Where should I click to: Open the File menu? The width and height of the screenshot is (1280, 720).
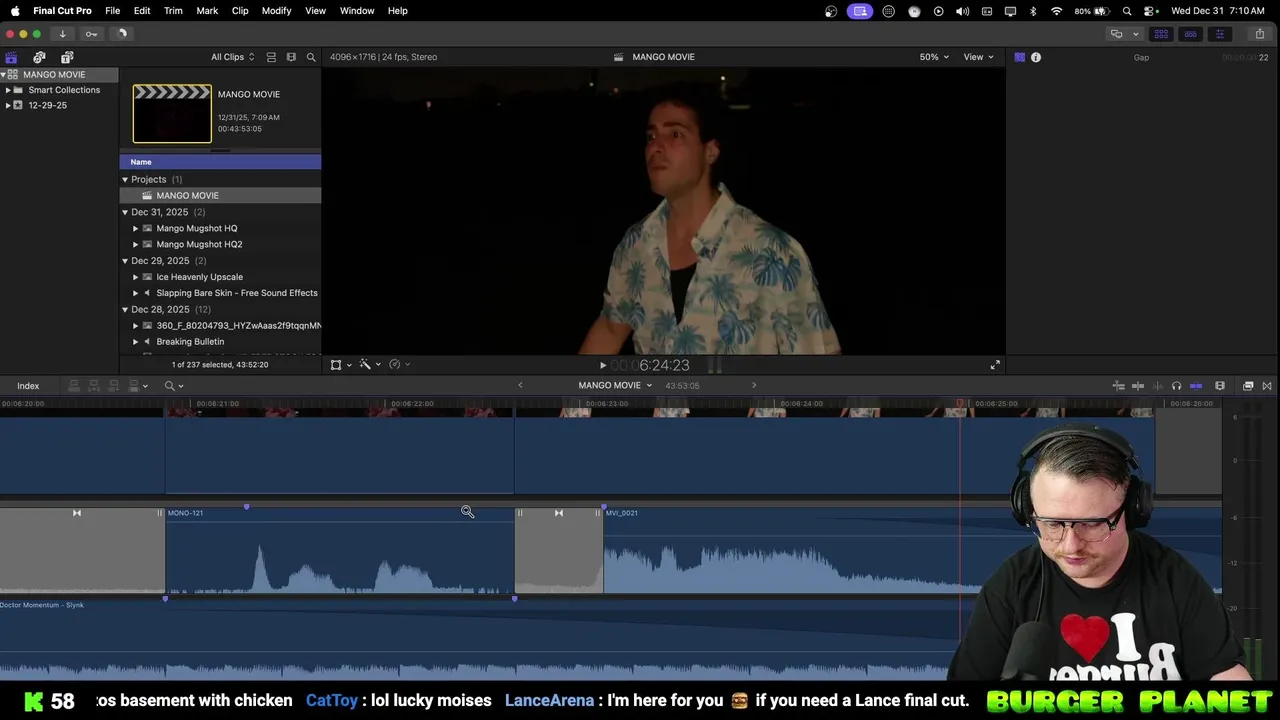click(x=113, y=11)
